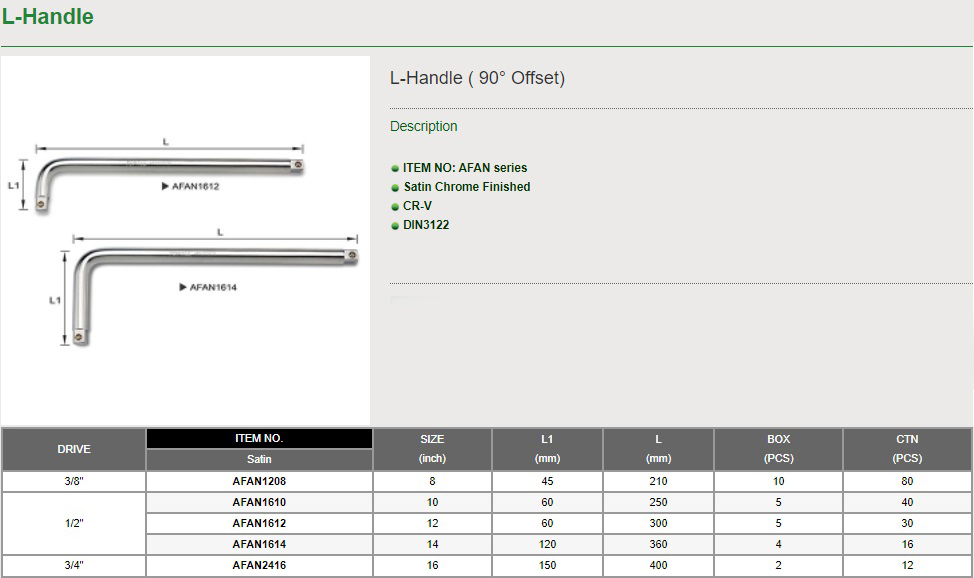Click the SIZE (inch) column header
The image size is (974, 578).
click(432, 449)
